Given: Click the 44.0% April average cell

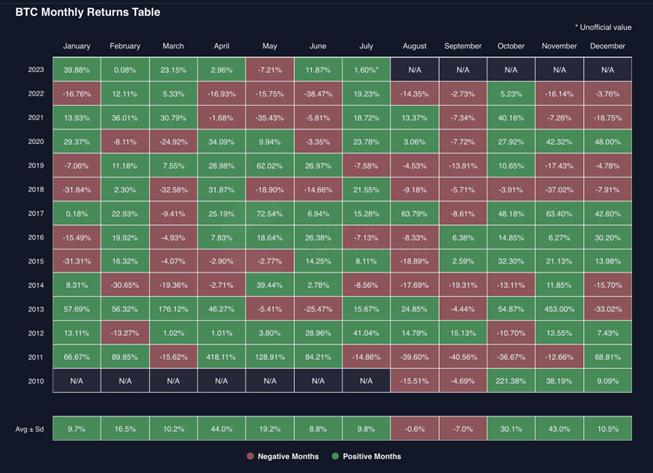Looking at the screenshot, I should click(221, 428).
